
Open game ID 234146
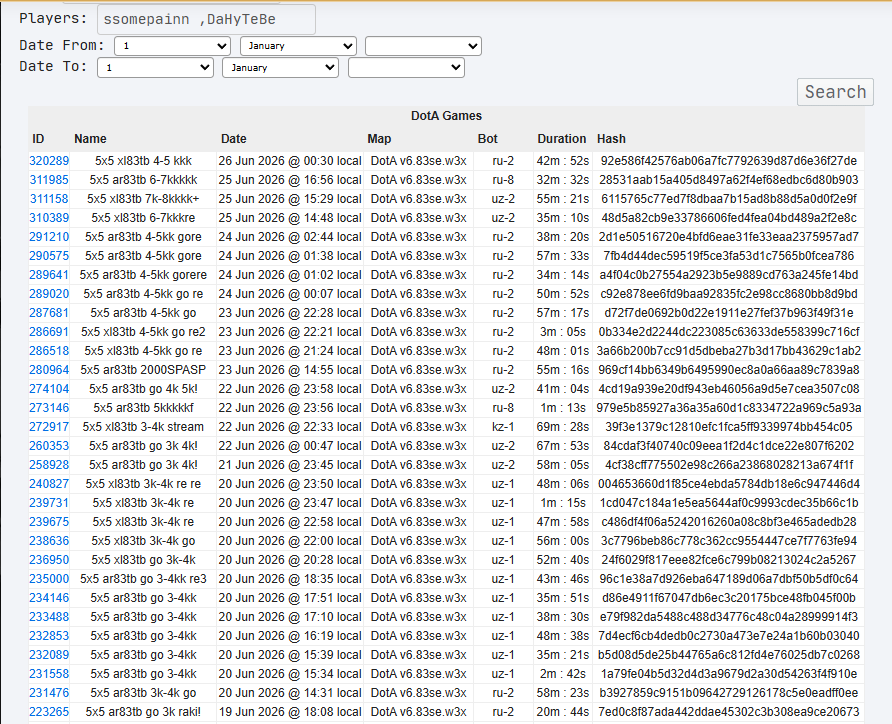pos(49,598)
